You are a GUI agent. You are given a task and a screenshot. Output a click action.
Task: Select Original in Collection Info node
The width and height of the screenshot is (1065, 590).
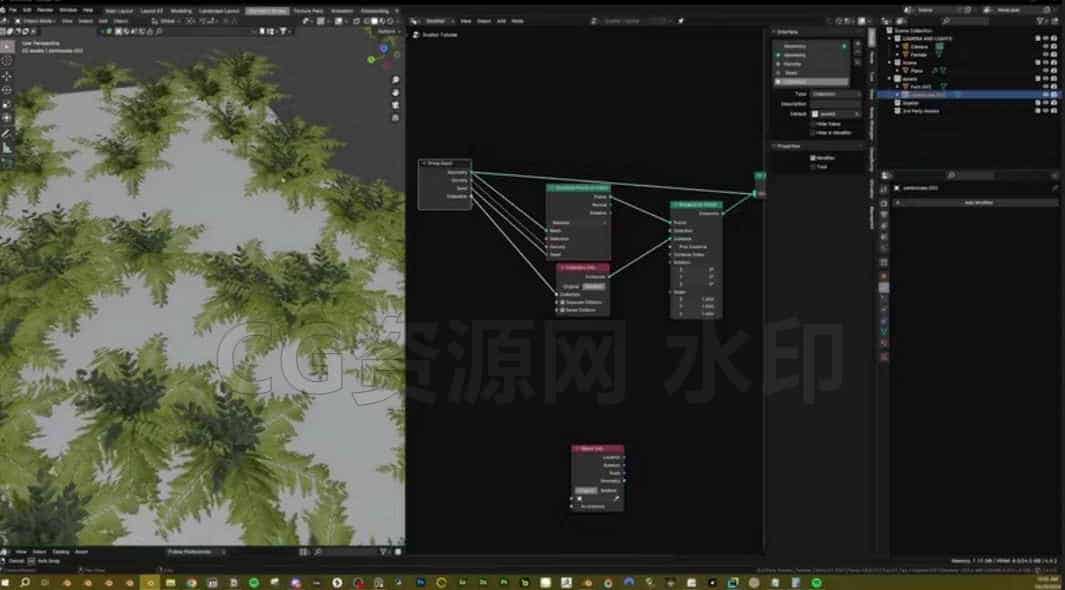coord(571,287)
